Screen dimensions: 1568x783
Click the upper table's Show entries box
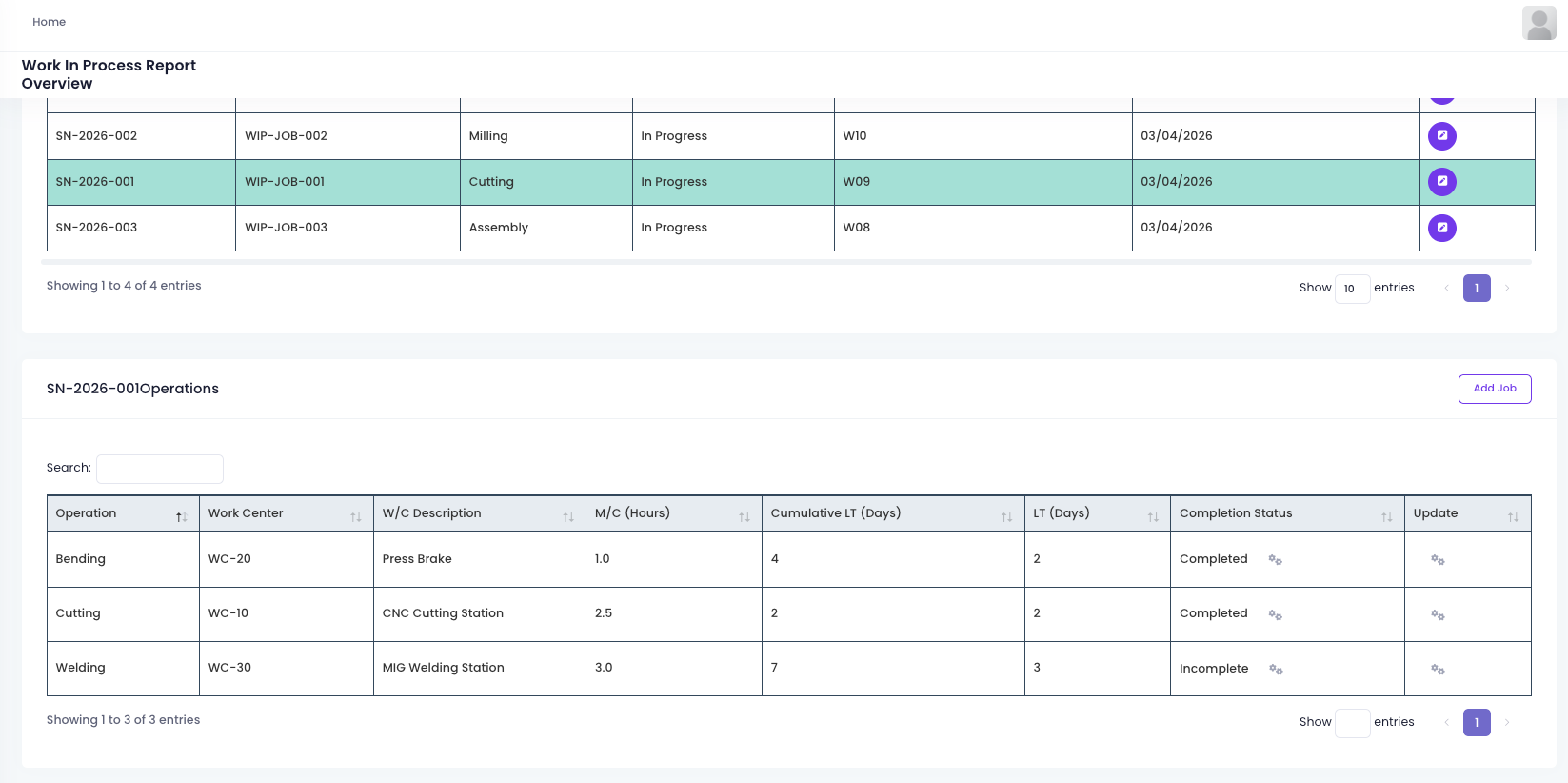coord(1351,289)
